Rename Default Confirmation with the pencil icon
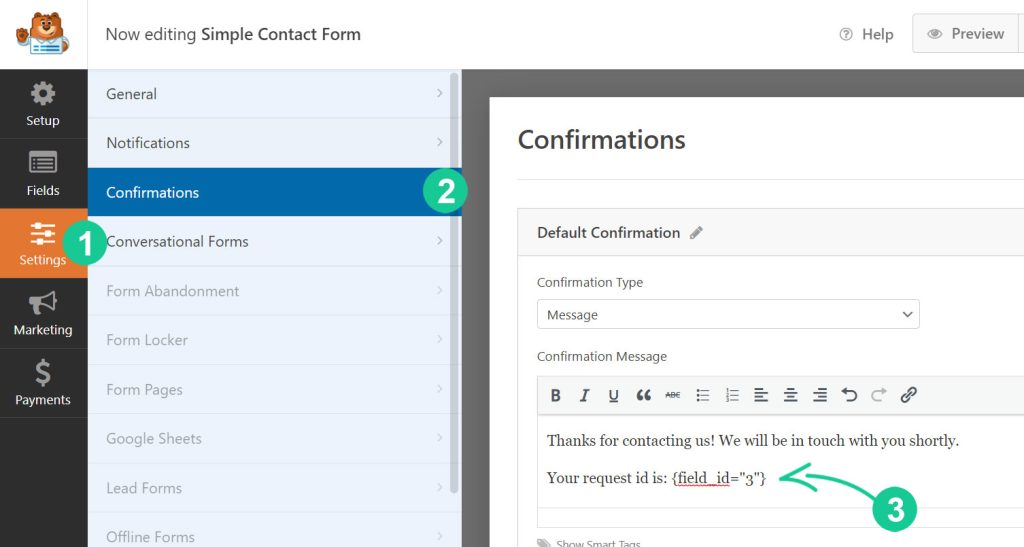 (697, 233)
